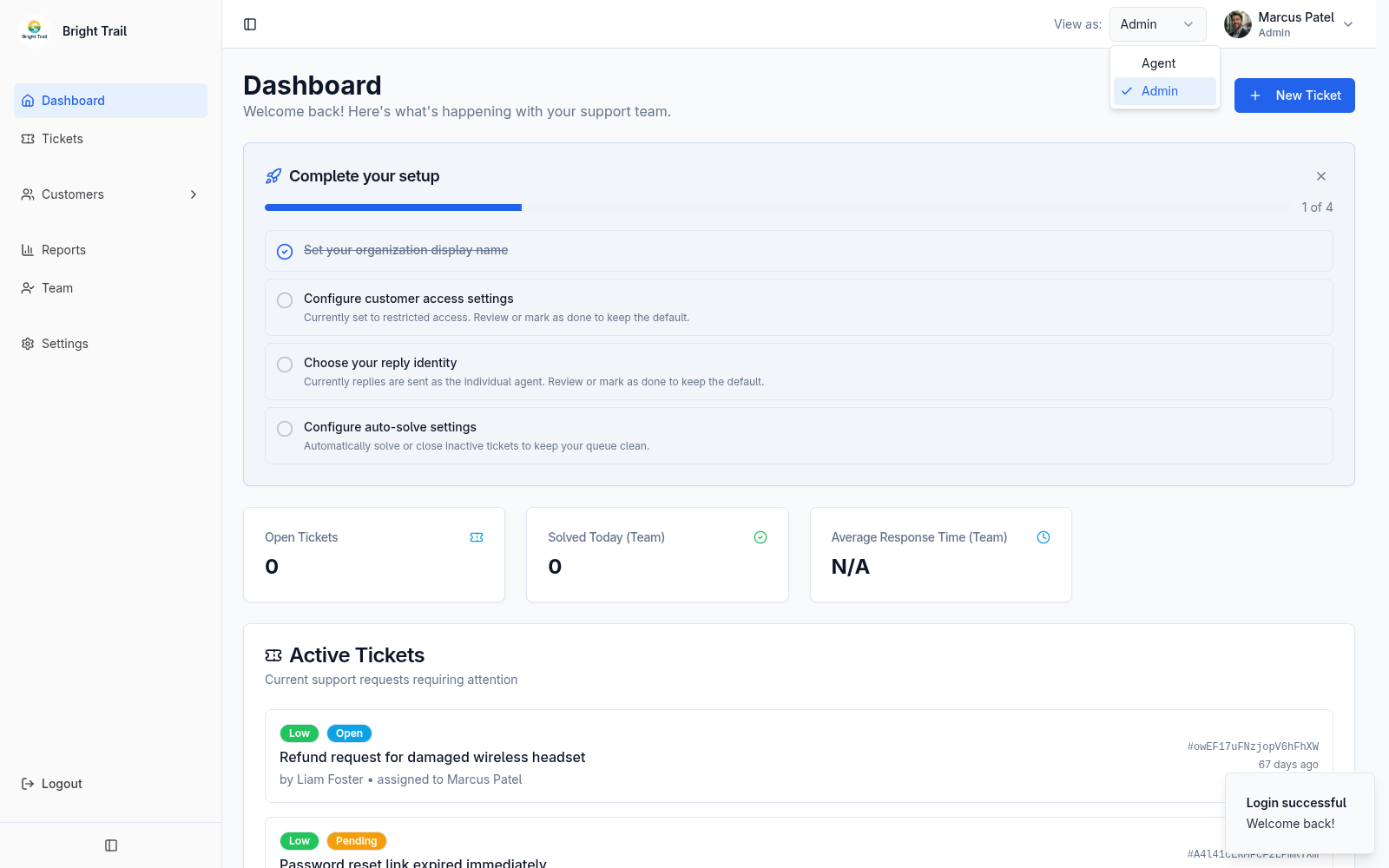Click the Team person icon in sidebar
Screen dimensions: 1389x868
coord(28,288)
